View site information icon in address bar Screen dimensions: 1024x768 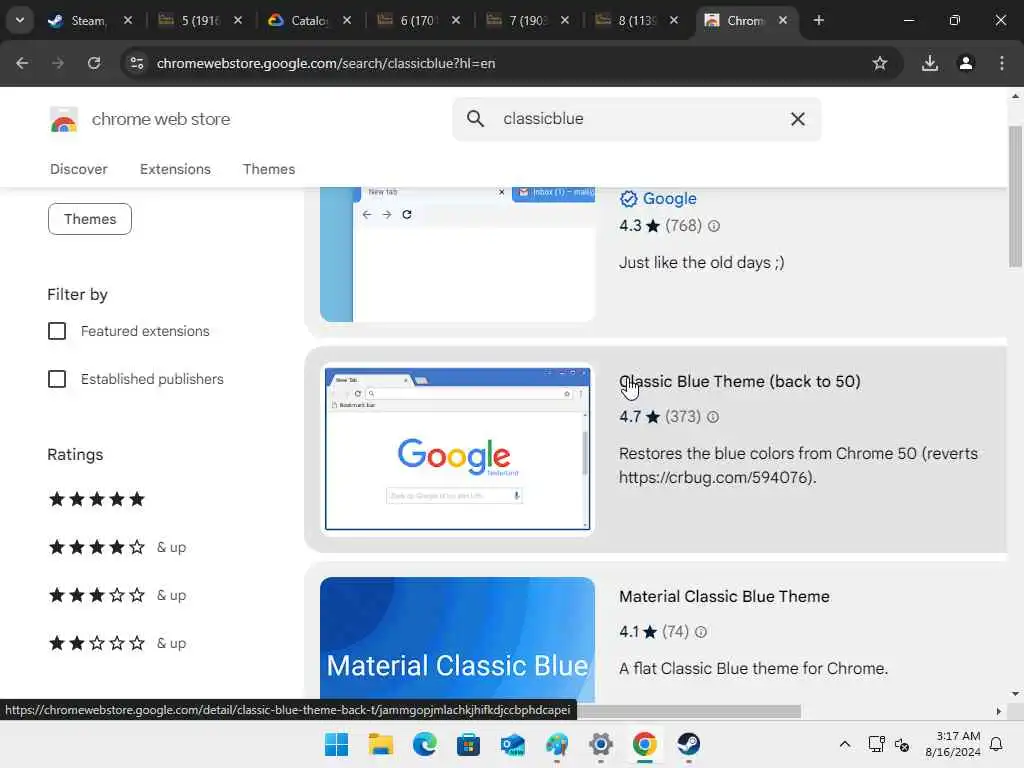[x=136, y=63]
